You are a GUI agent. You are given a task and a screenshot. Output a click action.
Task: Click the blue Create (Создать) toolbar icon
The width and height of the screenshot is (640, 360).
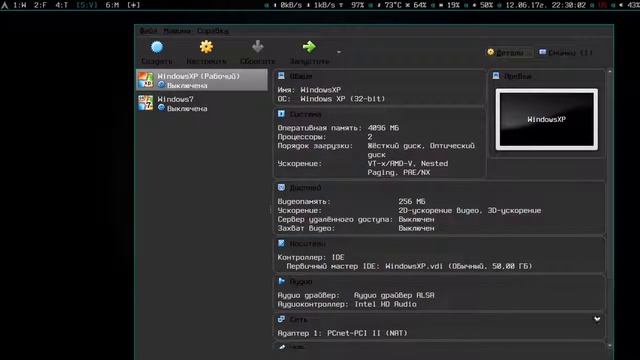(157, 47)
